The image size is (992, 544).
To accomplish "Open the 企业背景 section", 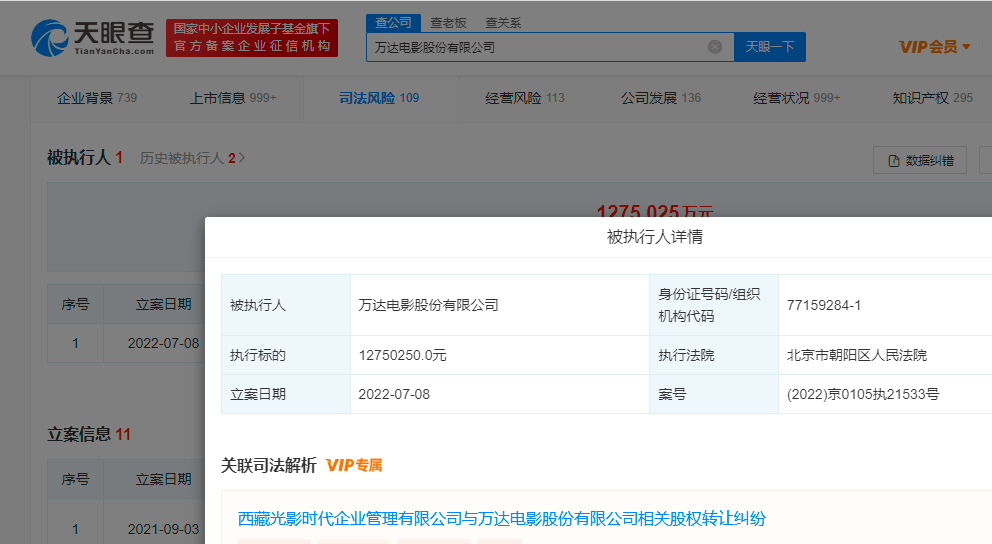I will point(96,98).
